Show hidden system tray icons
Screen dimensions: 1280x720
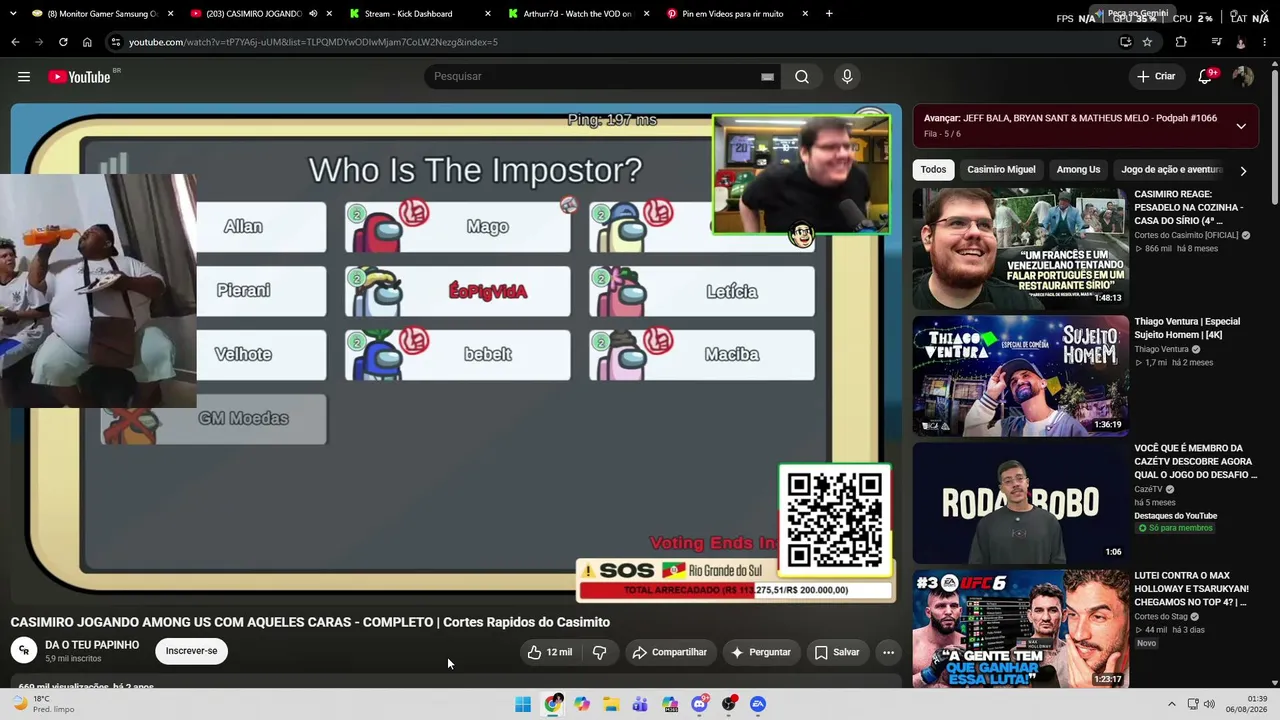click(x=1172, y=704)
